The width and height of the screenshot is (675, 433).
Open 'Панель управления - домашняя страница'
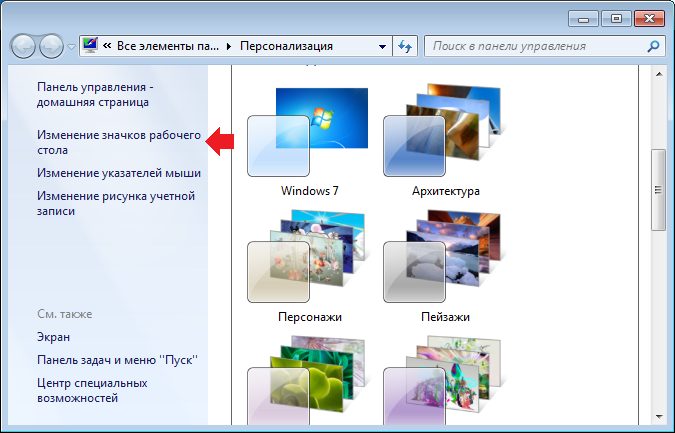[x=95, y=94]
